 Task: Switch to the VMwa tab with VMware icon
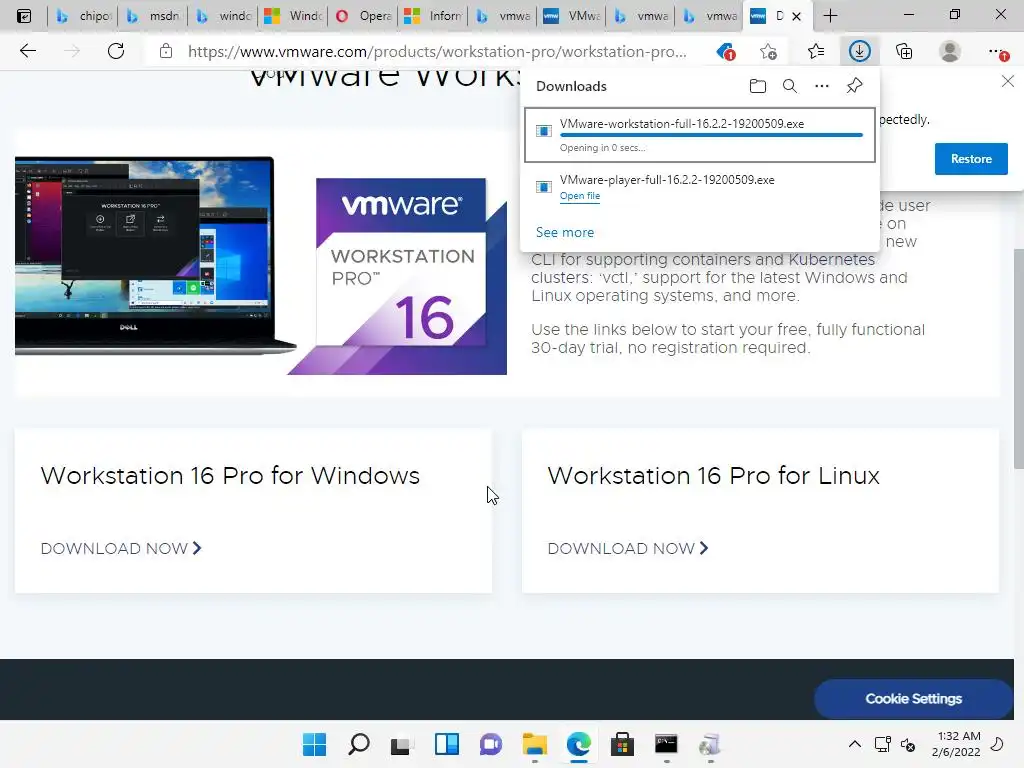click(573, 16)
